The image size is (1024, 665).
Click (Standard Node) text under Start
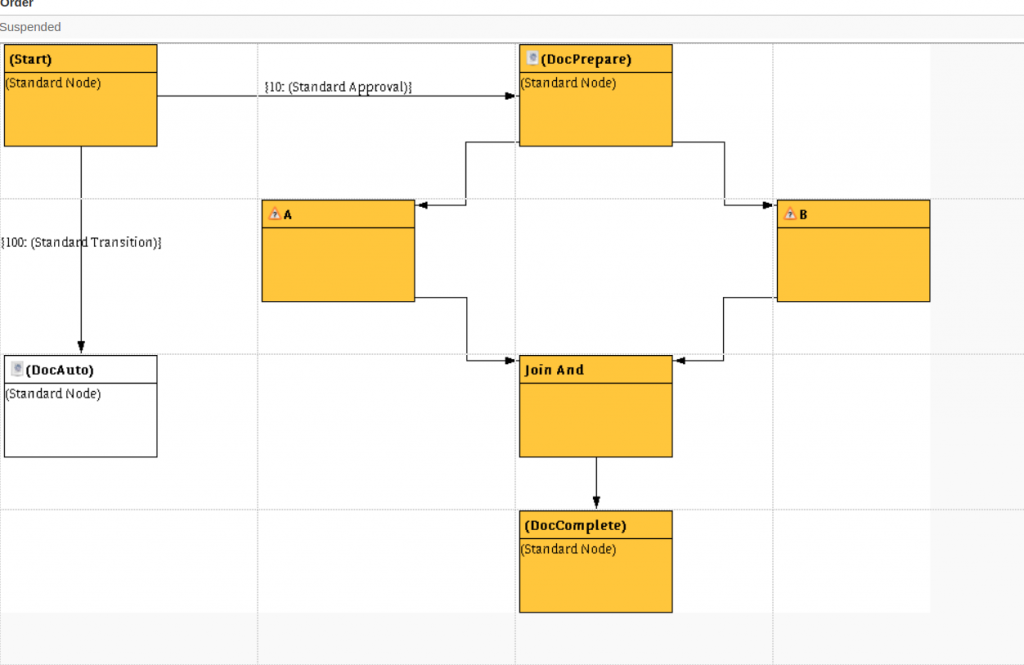click(54, 83)
